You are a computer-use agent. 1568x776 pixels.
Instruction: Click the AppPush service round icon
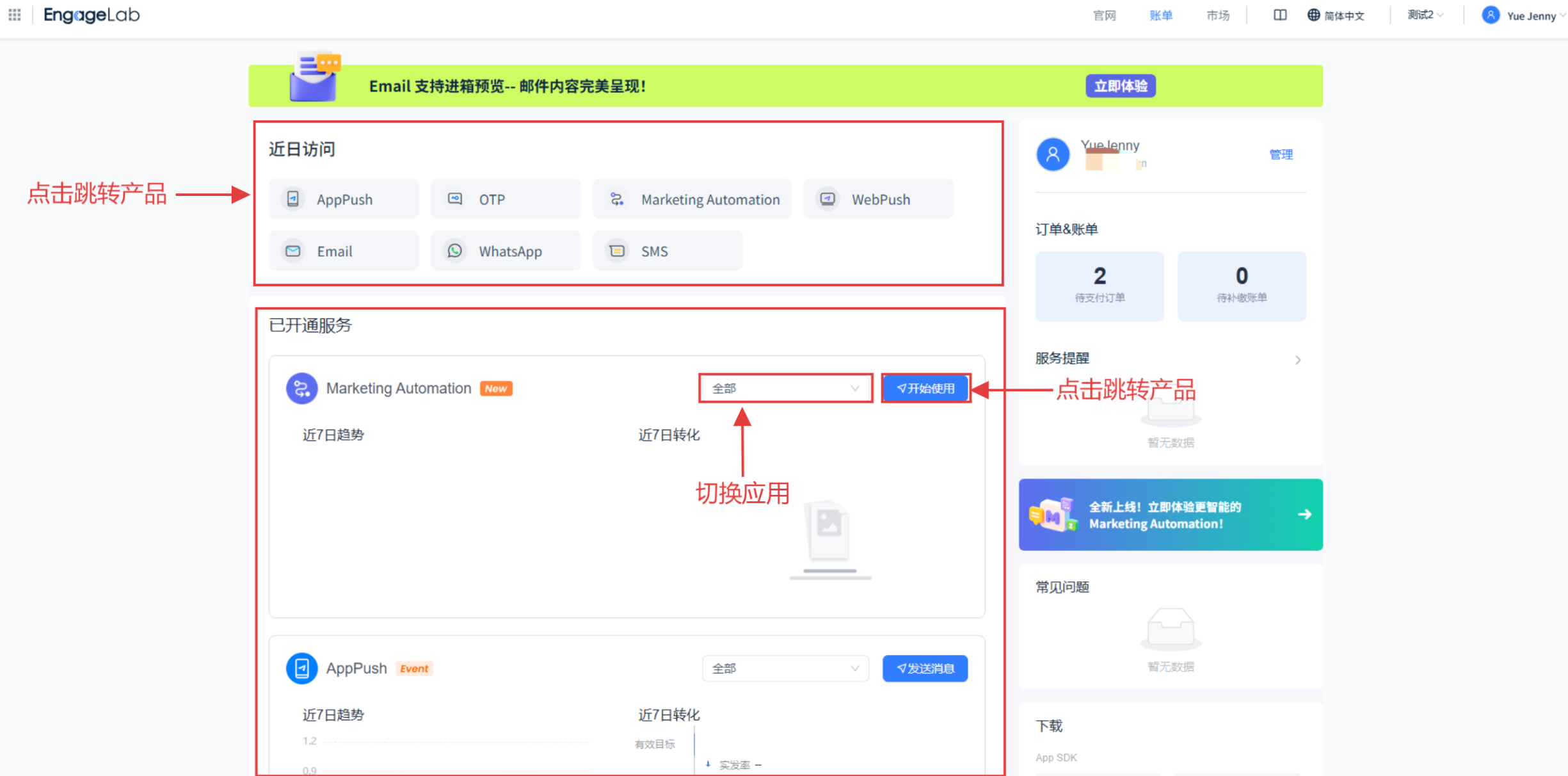(301, 668)
